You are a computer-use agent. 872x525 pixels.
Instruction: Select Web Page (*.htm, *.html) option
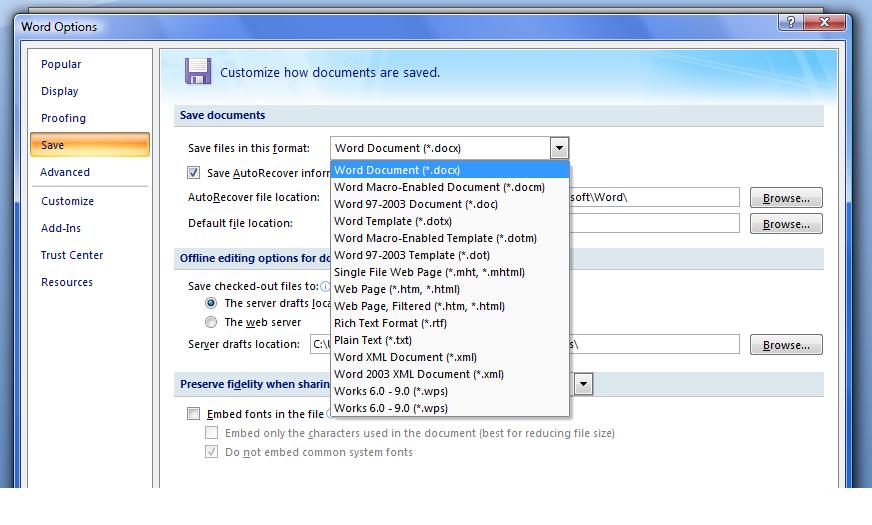[x=449, y=289]
